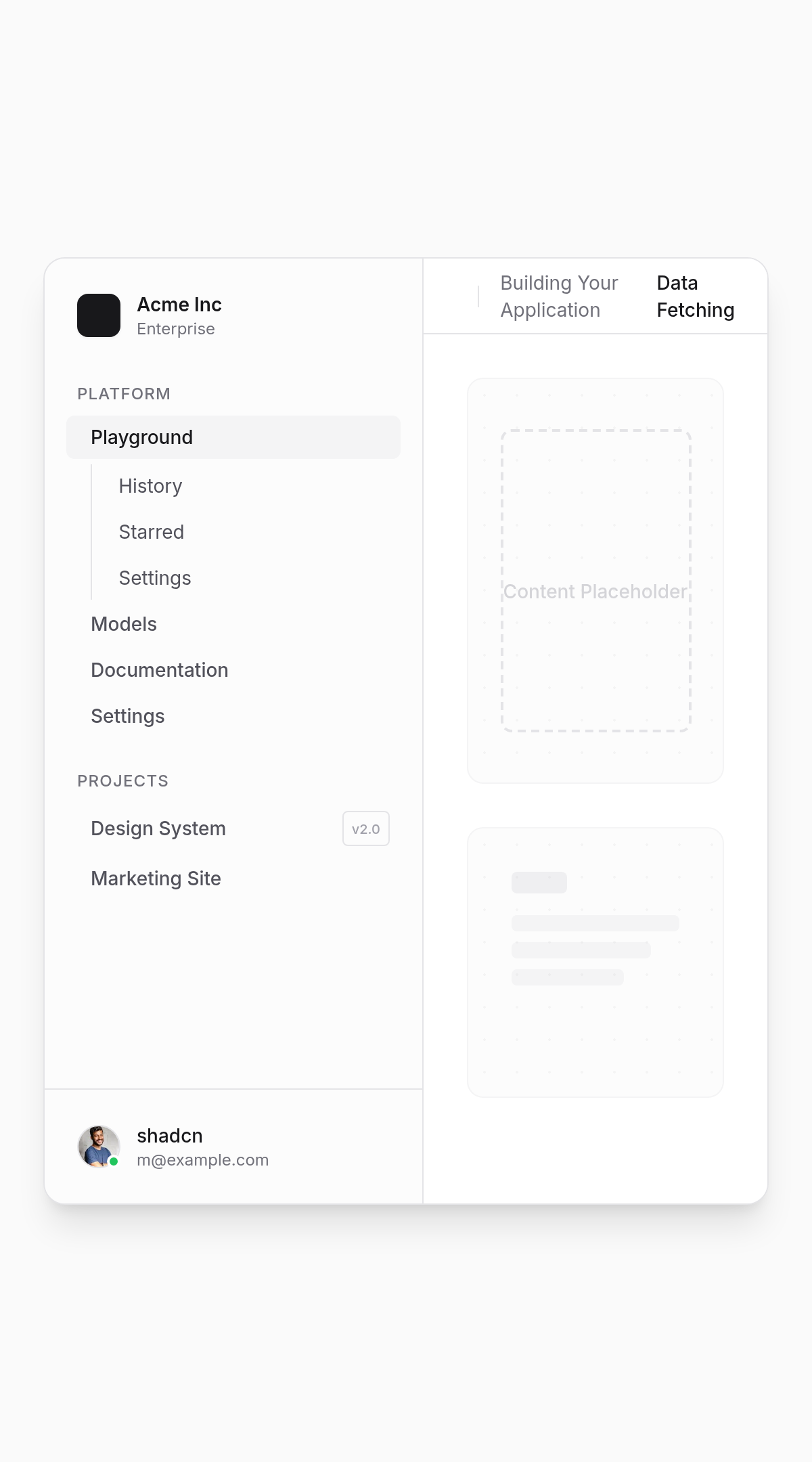Select the Data Fetching breadcrumb item
Screen dimensions: 812x1462
click(694, 296)
